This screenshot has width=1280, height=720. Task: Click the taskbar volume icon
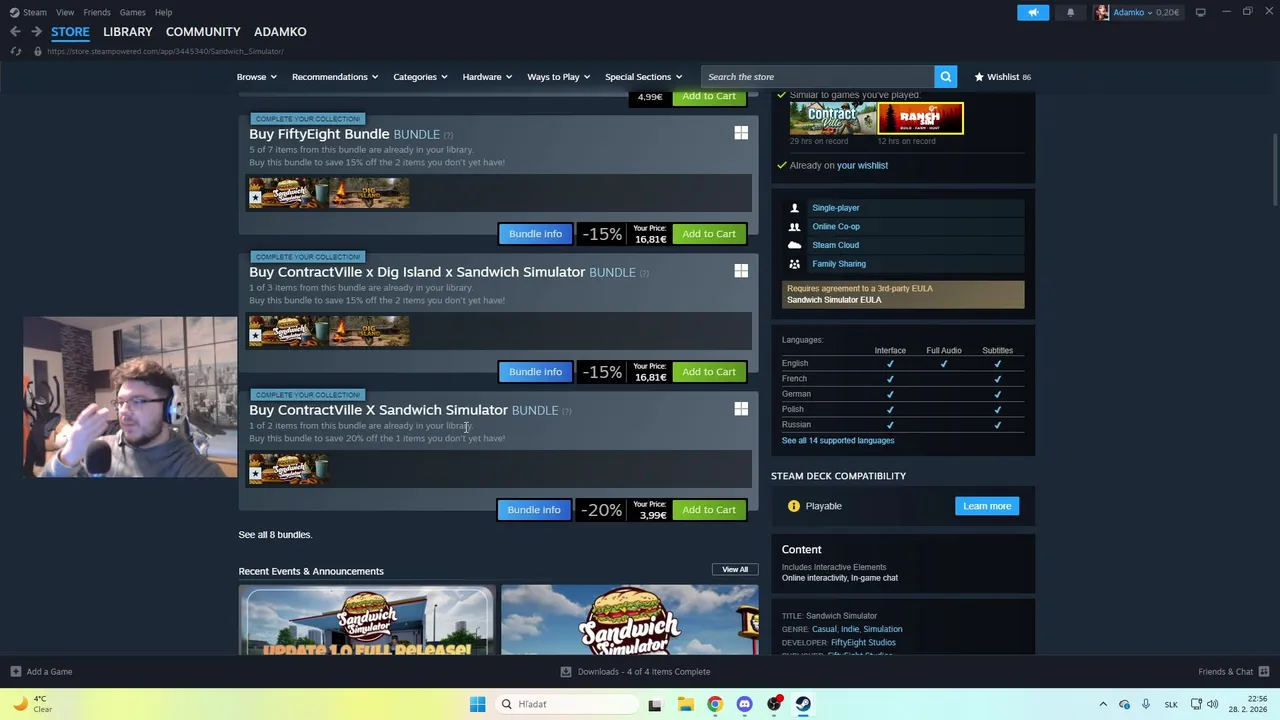click(1212, 704)
